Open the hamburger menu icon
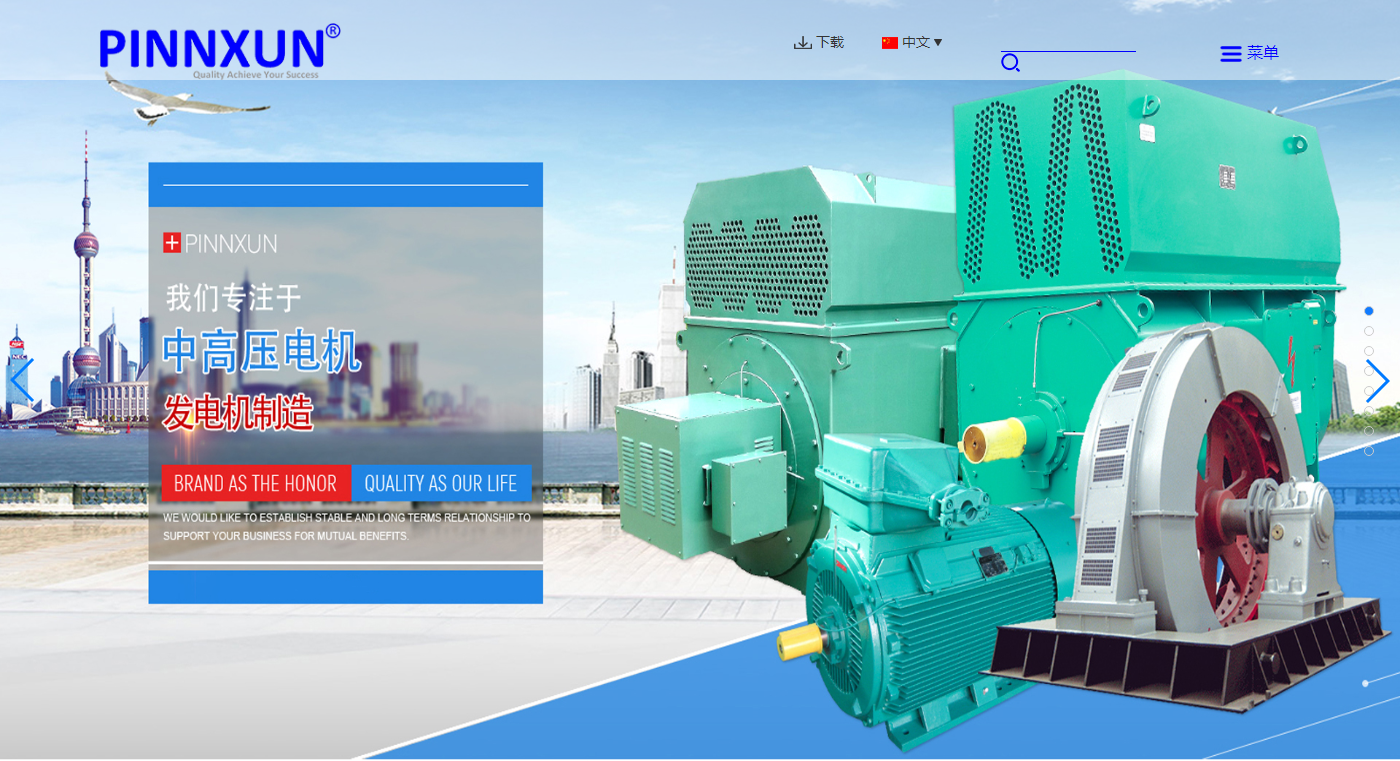Viewport: 1400px width, 761px height. (1231, 54)
